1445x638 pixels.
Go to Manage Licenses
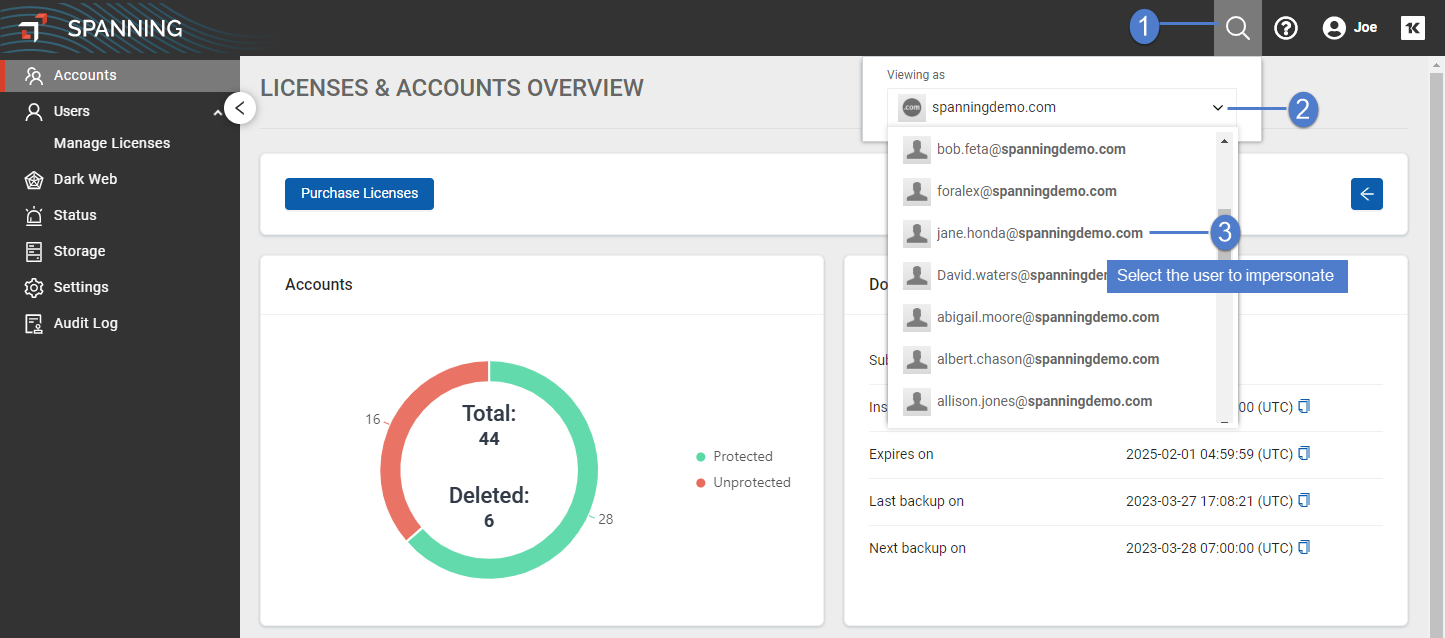coord(112,143)
